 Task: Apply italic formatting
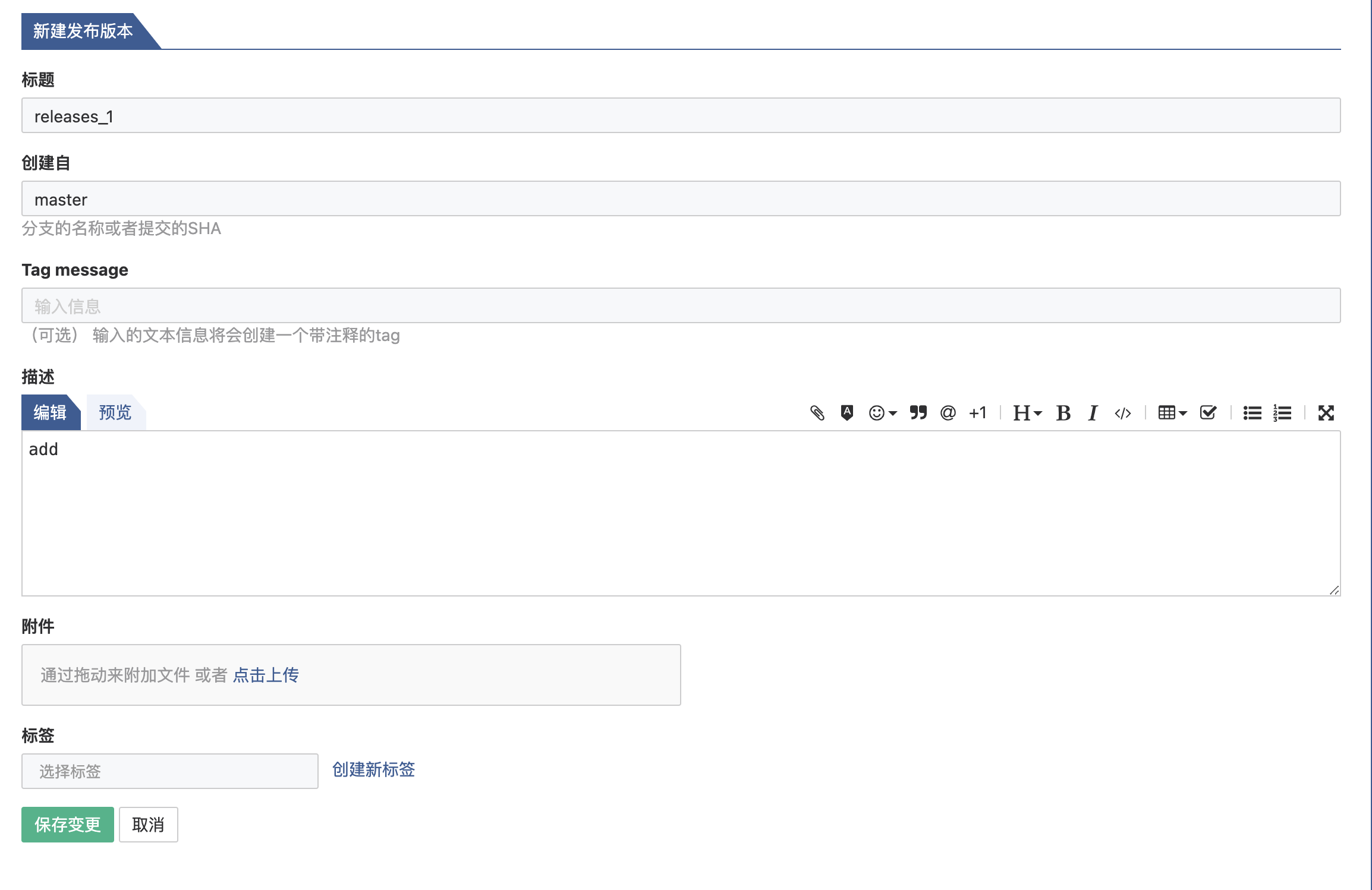(x=1093, y=413)
